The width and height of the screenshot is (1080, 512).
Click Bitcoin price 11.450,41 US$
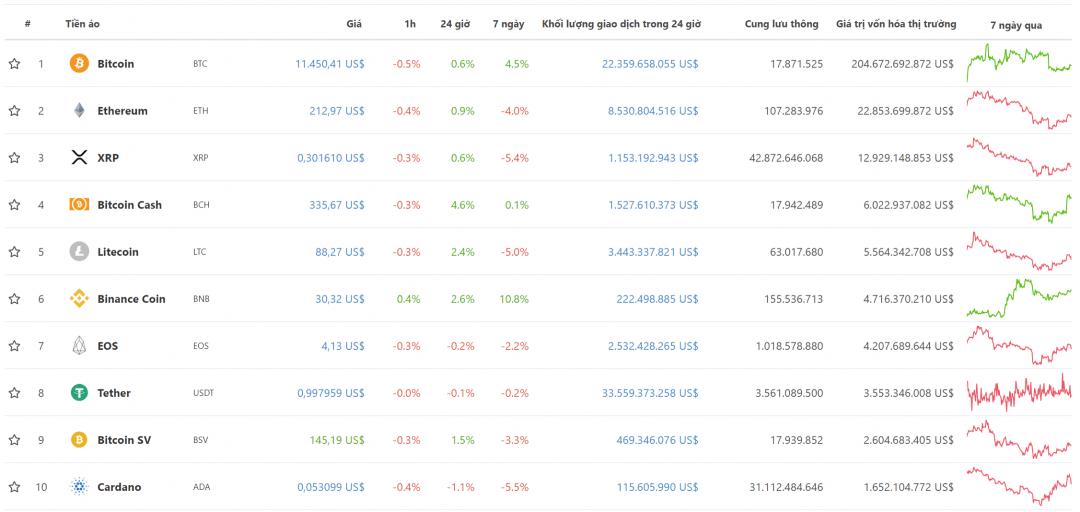click(x=330, y=63)
